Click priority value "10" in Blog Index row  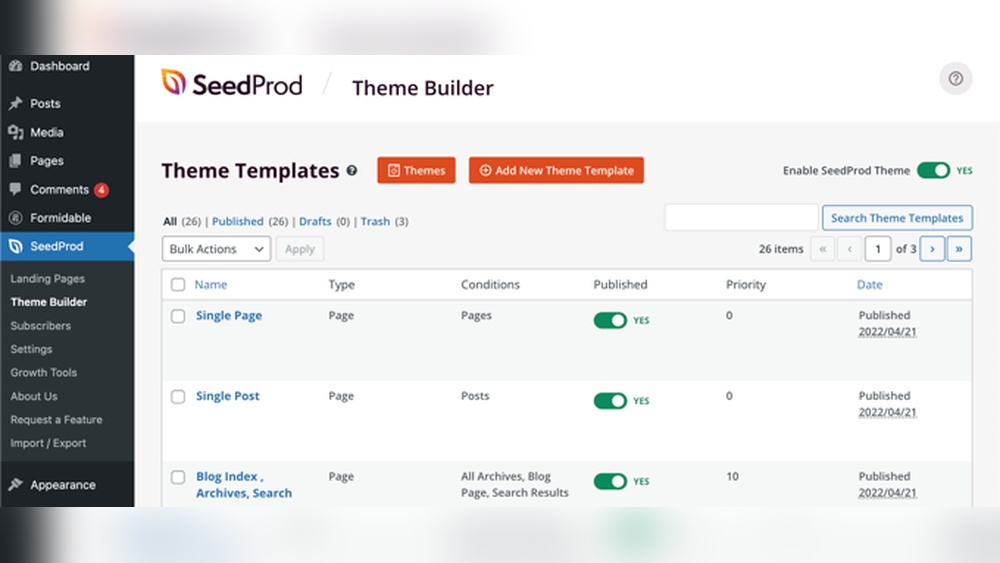click(x=732, y=476)
